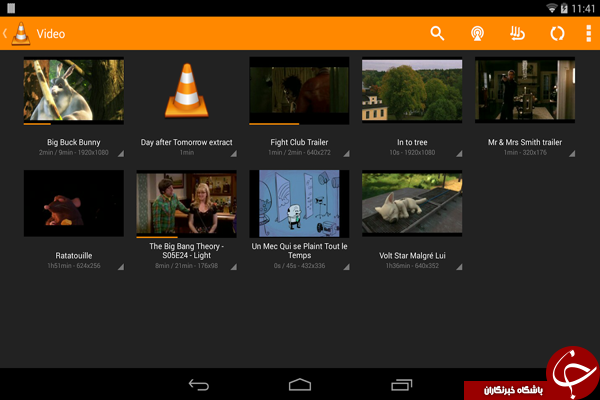Viewport: 600px width, 400px height.
Task: Expand options triangle for In to tree
Action: click(x=460, y=153)
